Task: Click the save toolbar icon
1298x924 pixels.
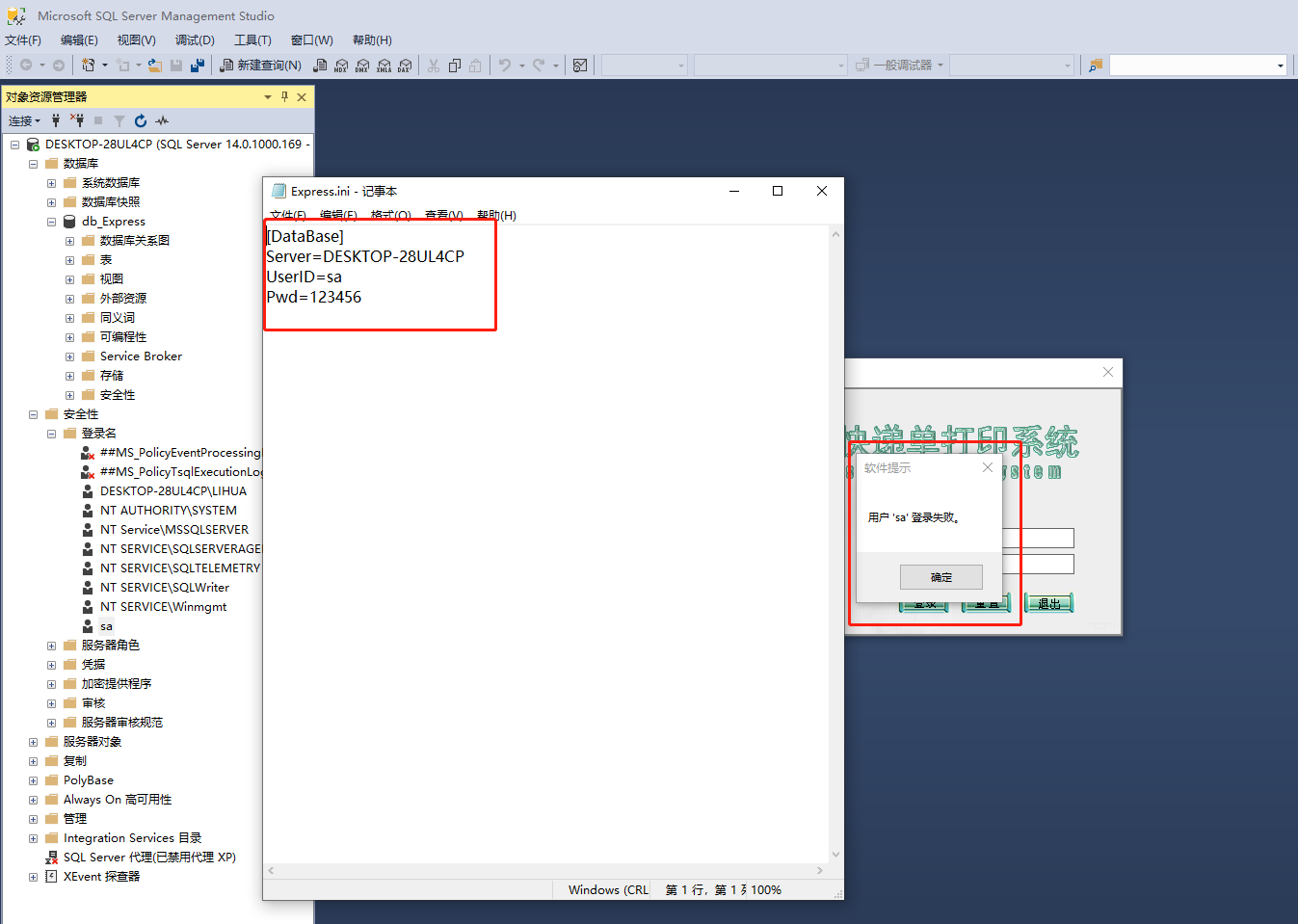Action: coord(176,66)
